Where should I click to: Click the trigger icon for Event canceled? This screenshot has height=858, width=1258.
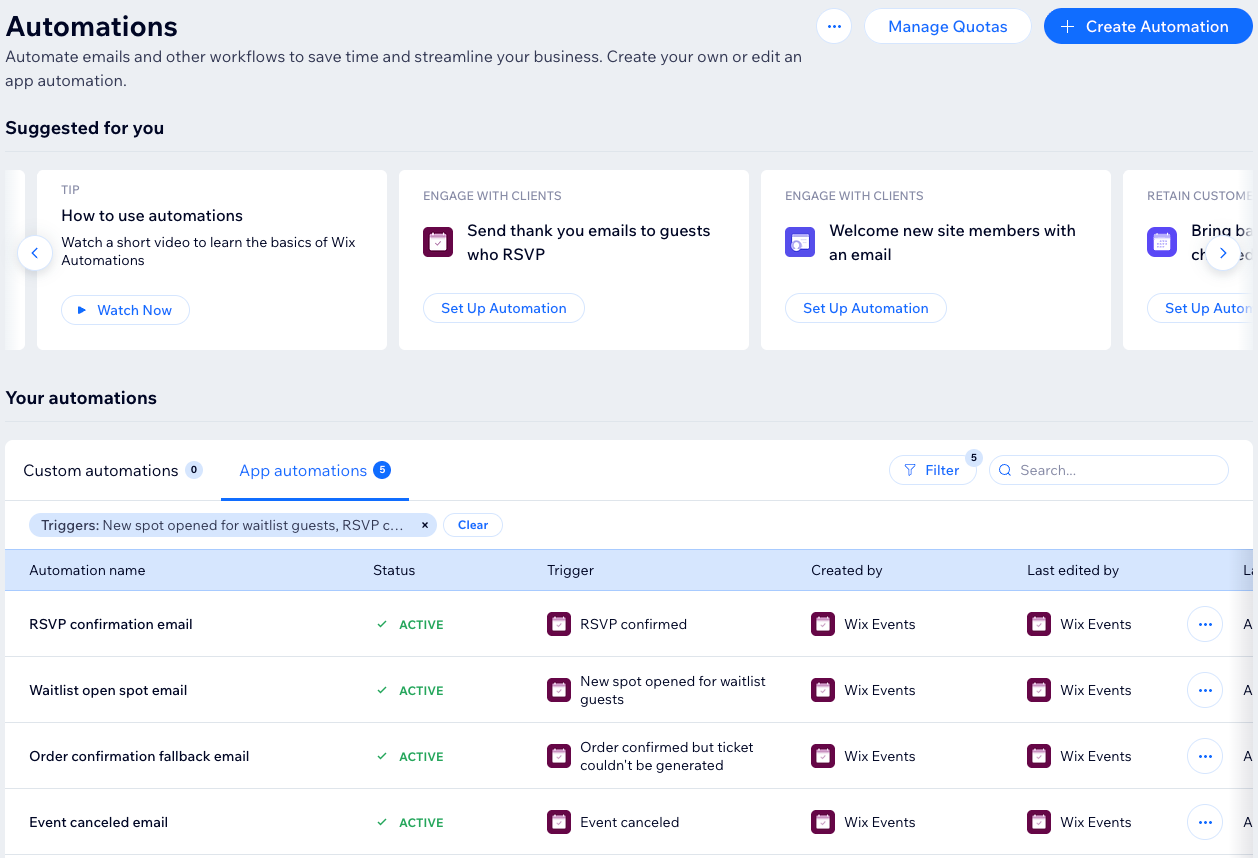[559, 822]
